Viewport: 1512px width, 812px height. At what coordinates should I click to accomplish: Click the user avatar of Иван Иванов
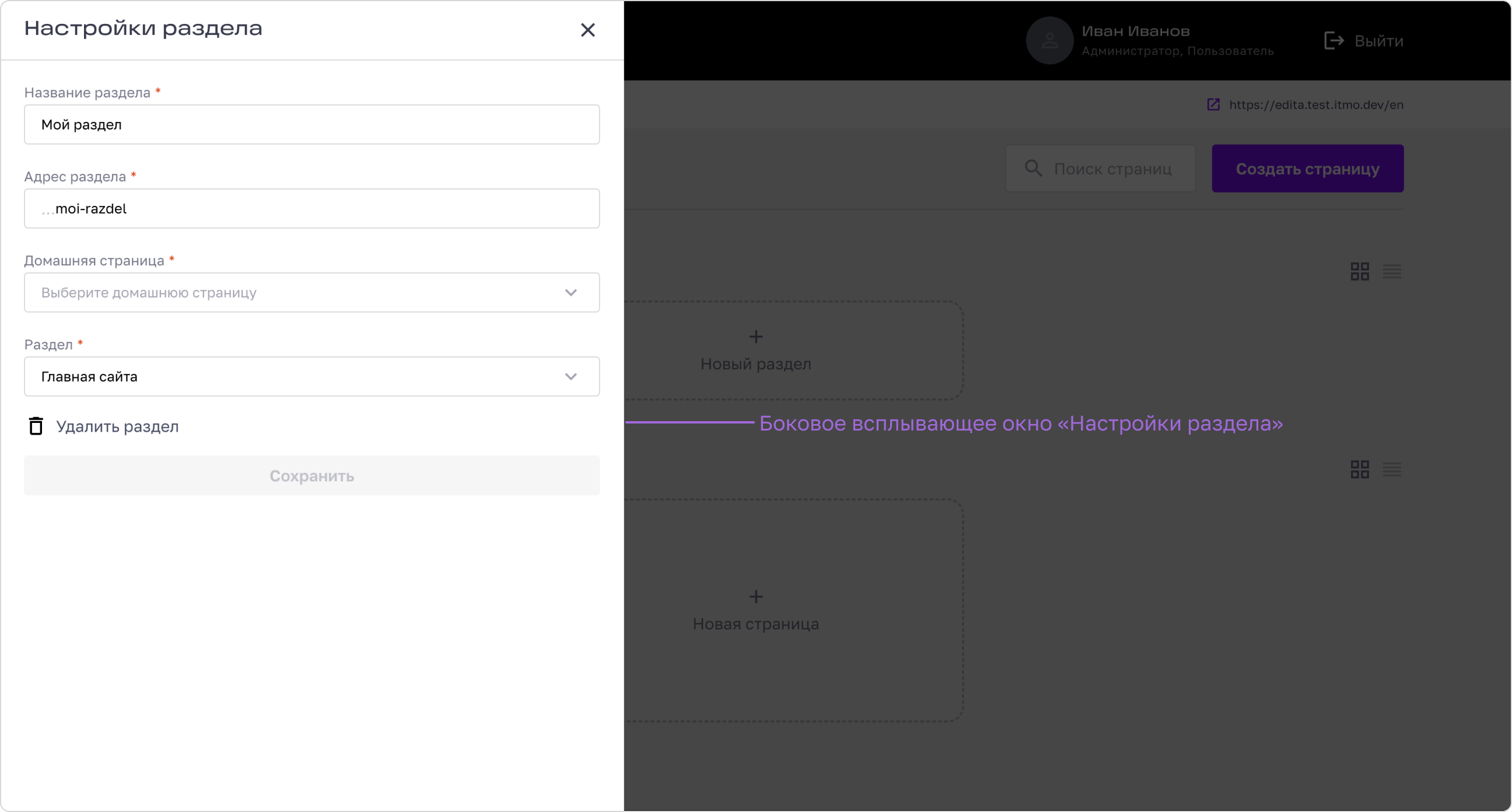tap(1049, 40)
